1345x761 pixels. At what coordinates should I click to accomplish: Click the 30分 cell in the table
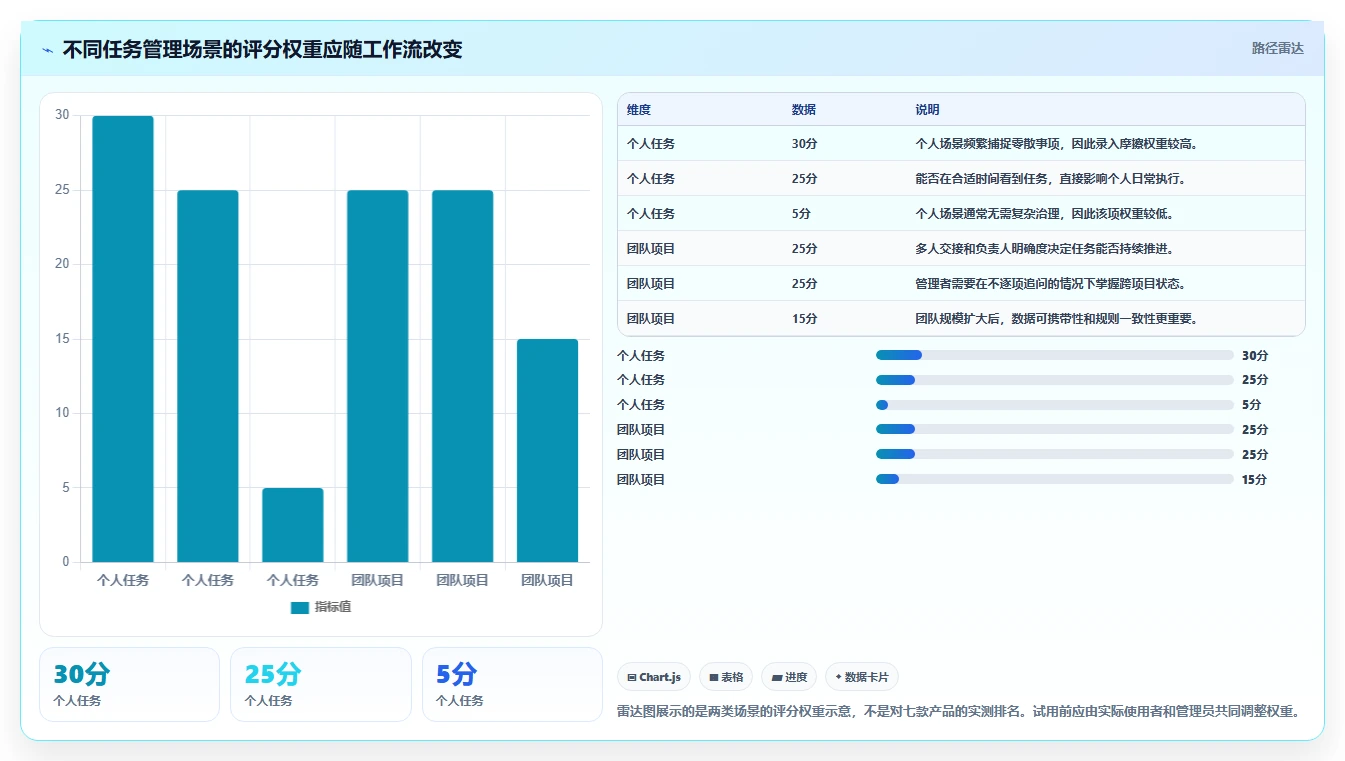click(x=804, y=144)
